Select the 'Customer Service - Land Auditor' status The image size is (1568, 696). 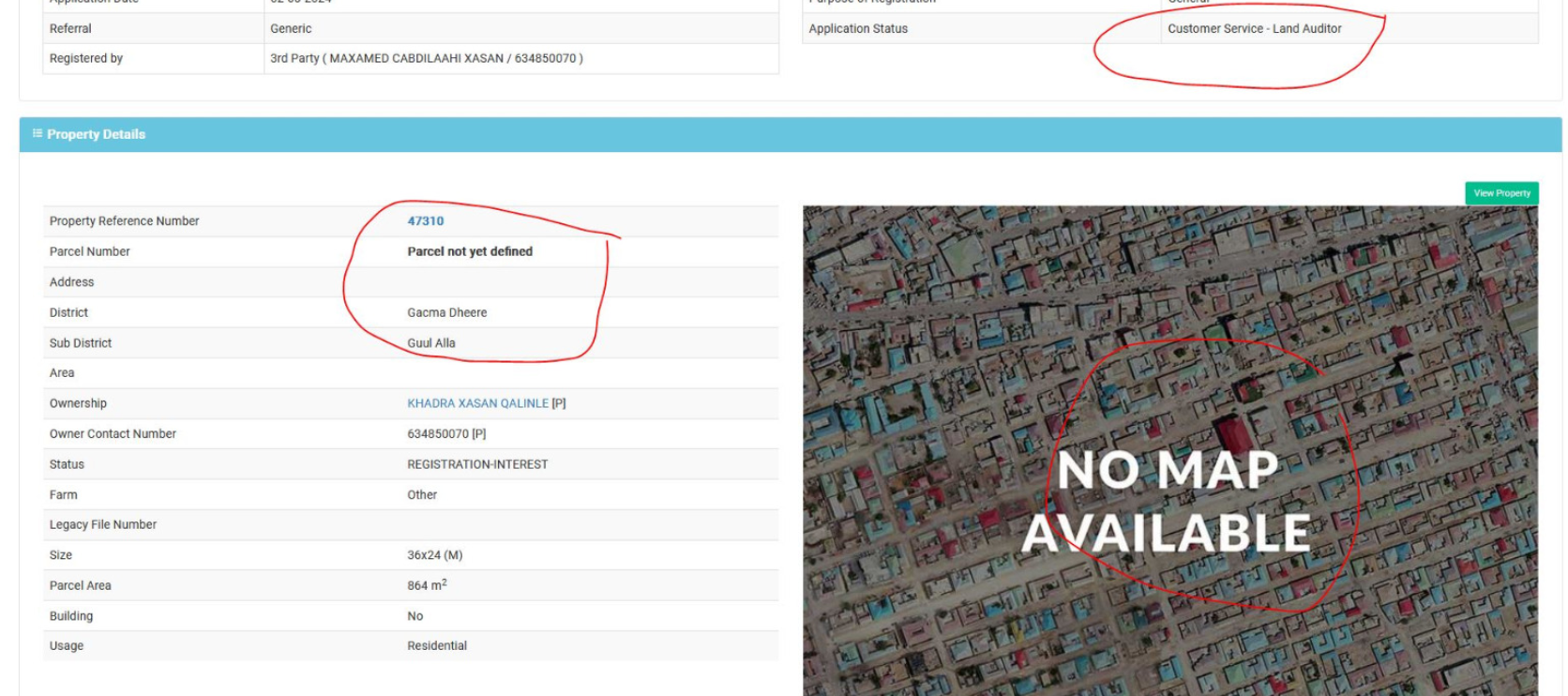pos(1254,29)
